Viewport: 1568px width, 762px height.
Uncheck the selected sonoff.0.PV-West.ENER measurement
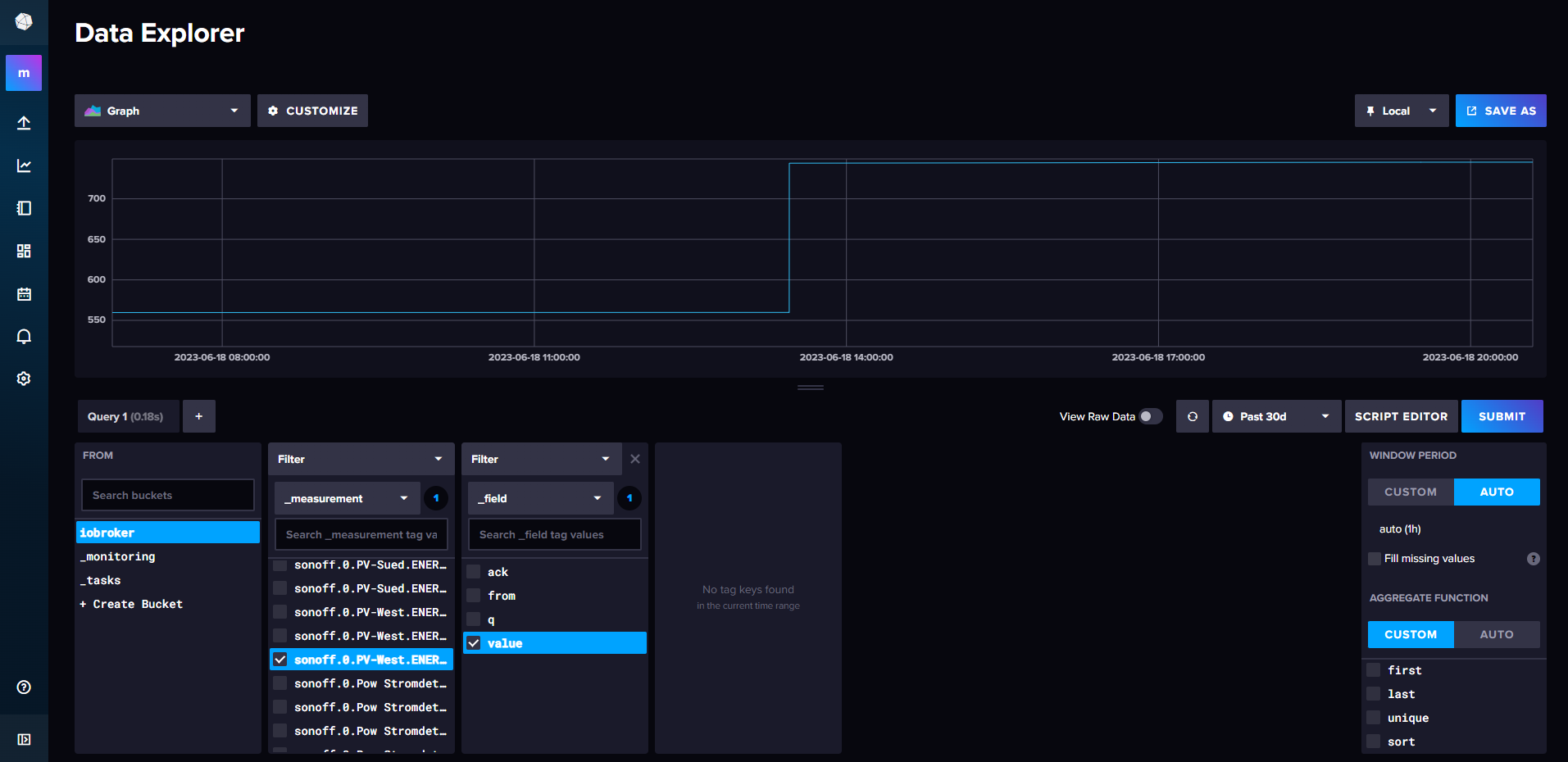[280, 660]
